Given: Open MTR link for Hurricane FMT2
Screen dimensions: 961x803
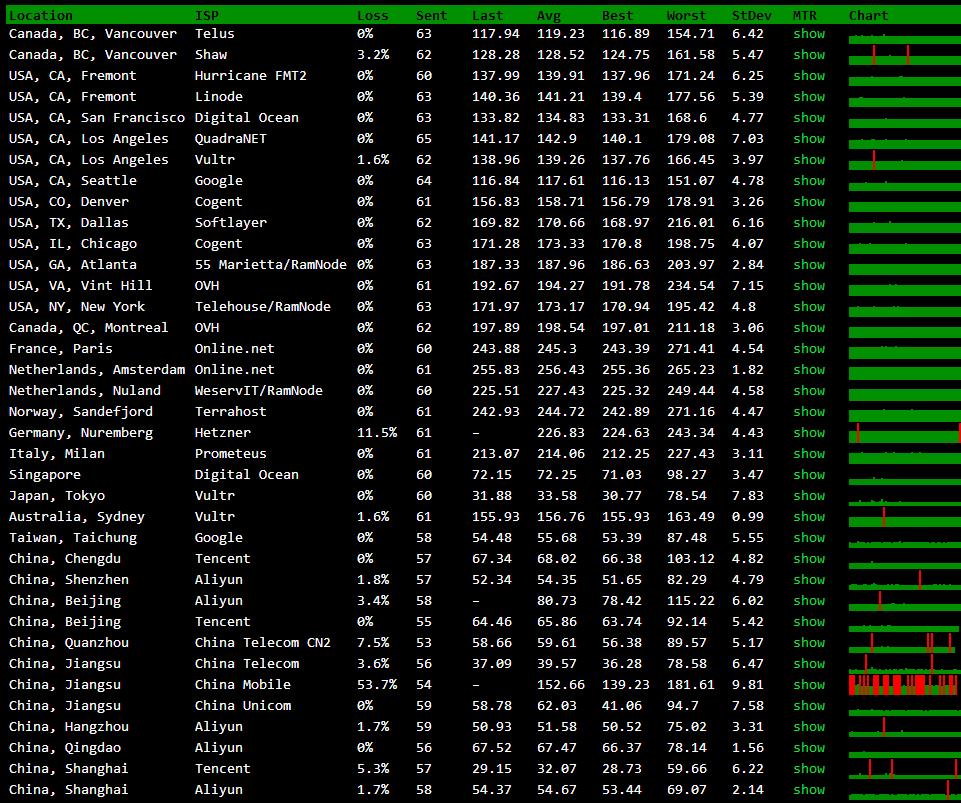Looking at the screenshot, I should coord(809,75).
